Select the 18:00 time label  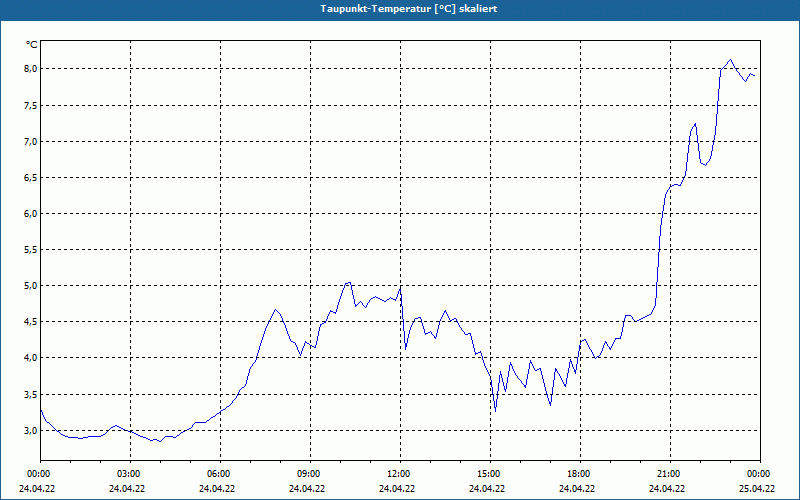(580, 474)
